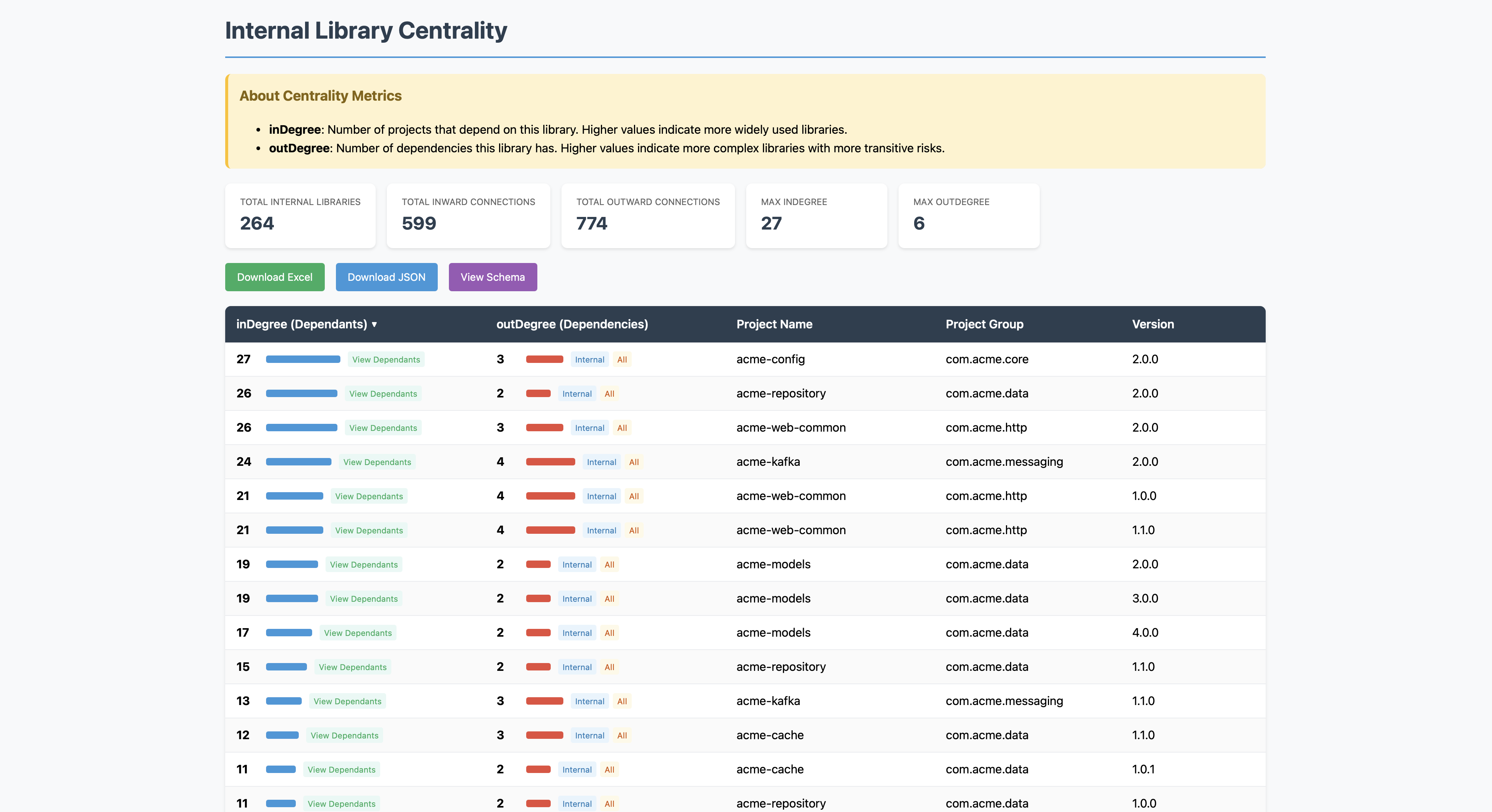Click the Download JSON button

[386, 277]
